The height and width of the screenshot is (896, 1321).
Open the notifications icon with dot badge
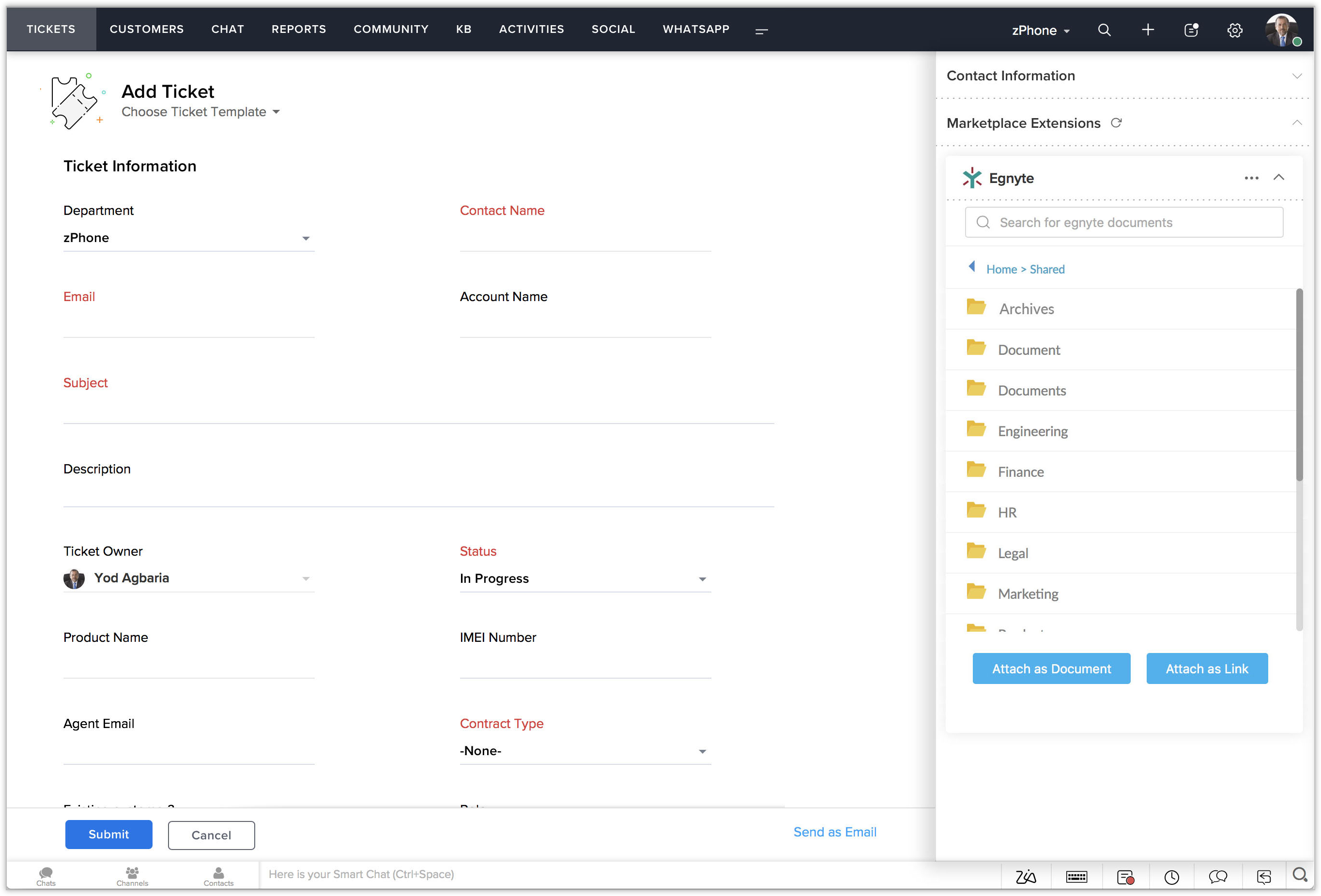pyautogui.click(x=1191, y=30)
